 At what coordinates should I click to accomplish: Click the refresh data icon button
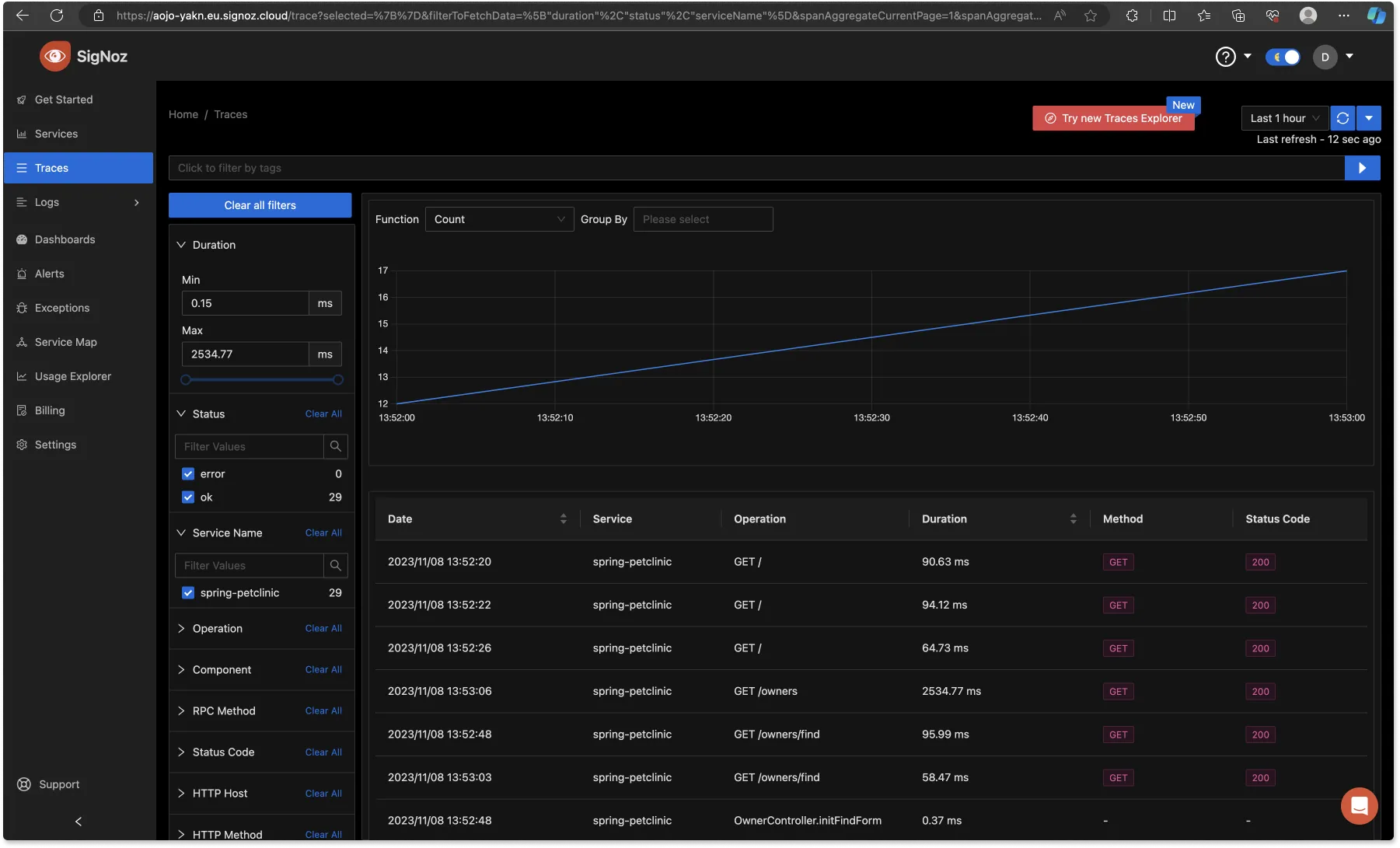click(x=1342, y=118)
